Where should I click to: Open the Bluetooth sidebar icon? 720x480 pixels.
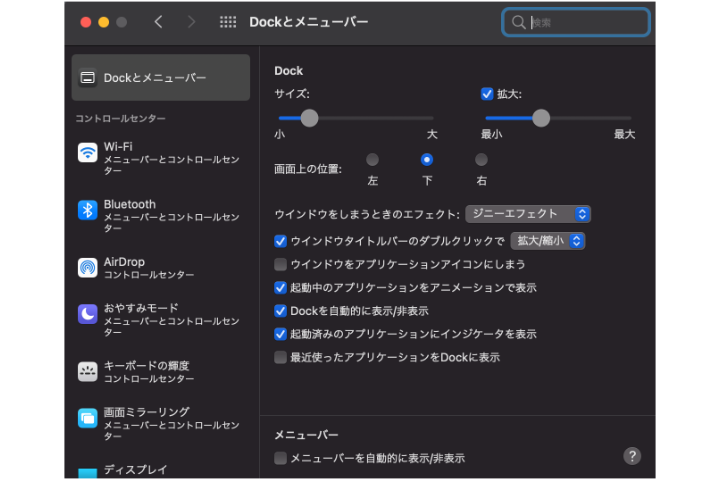click(87, 210)
